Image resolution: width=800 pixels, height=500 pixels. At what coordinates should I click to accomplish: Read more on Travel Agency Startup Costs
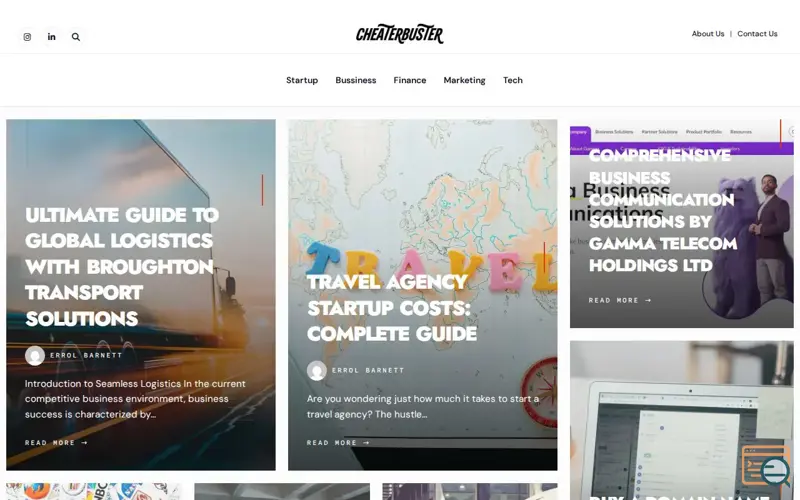(338, 442)
